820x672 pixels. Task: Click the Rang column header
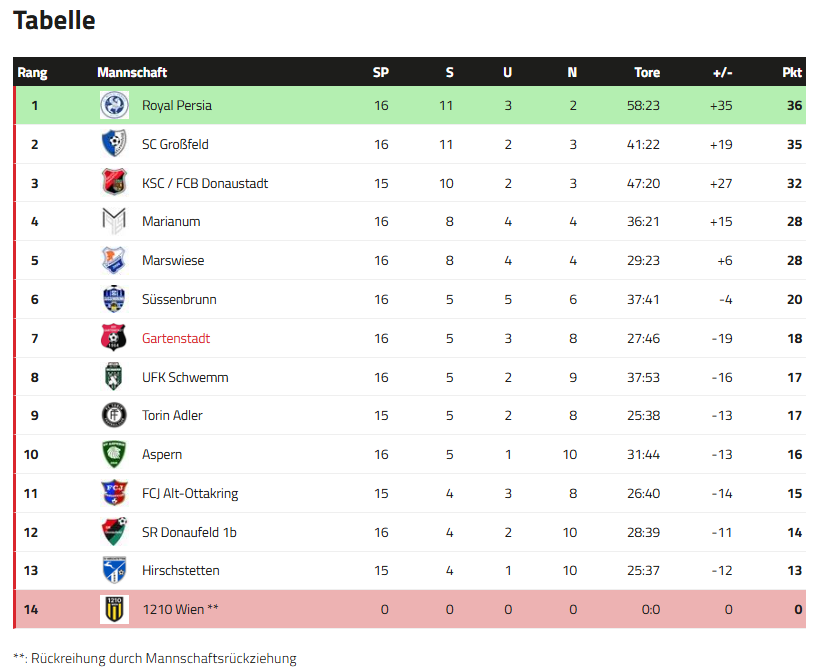(x=32, y=72)
